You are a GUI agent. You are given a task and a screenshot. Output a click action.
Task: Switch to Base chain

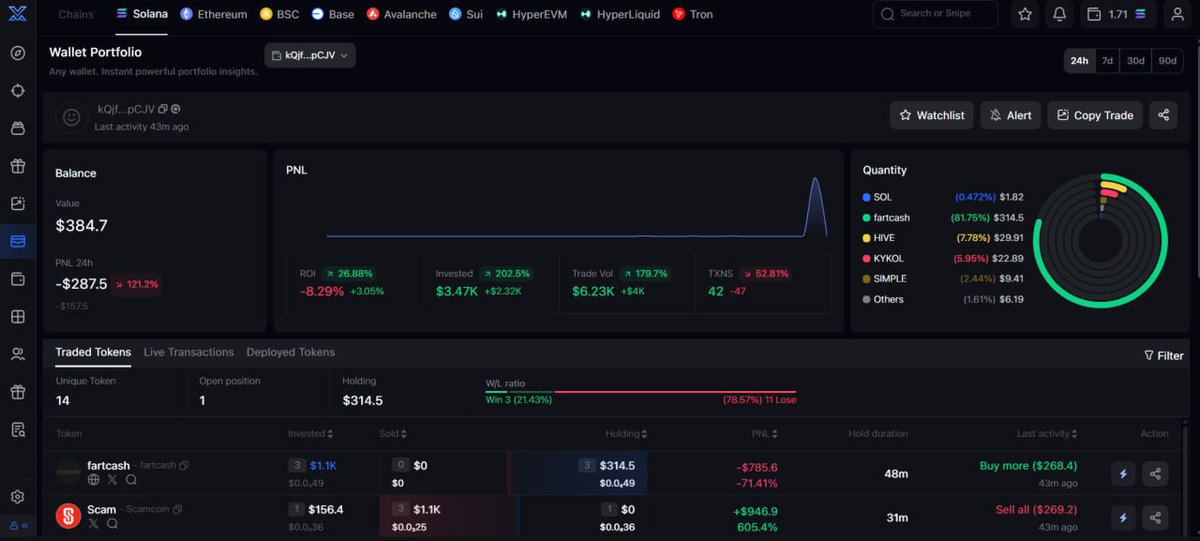click(x=332, y=14)
